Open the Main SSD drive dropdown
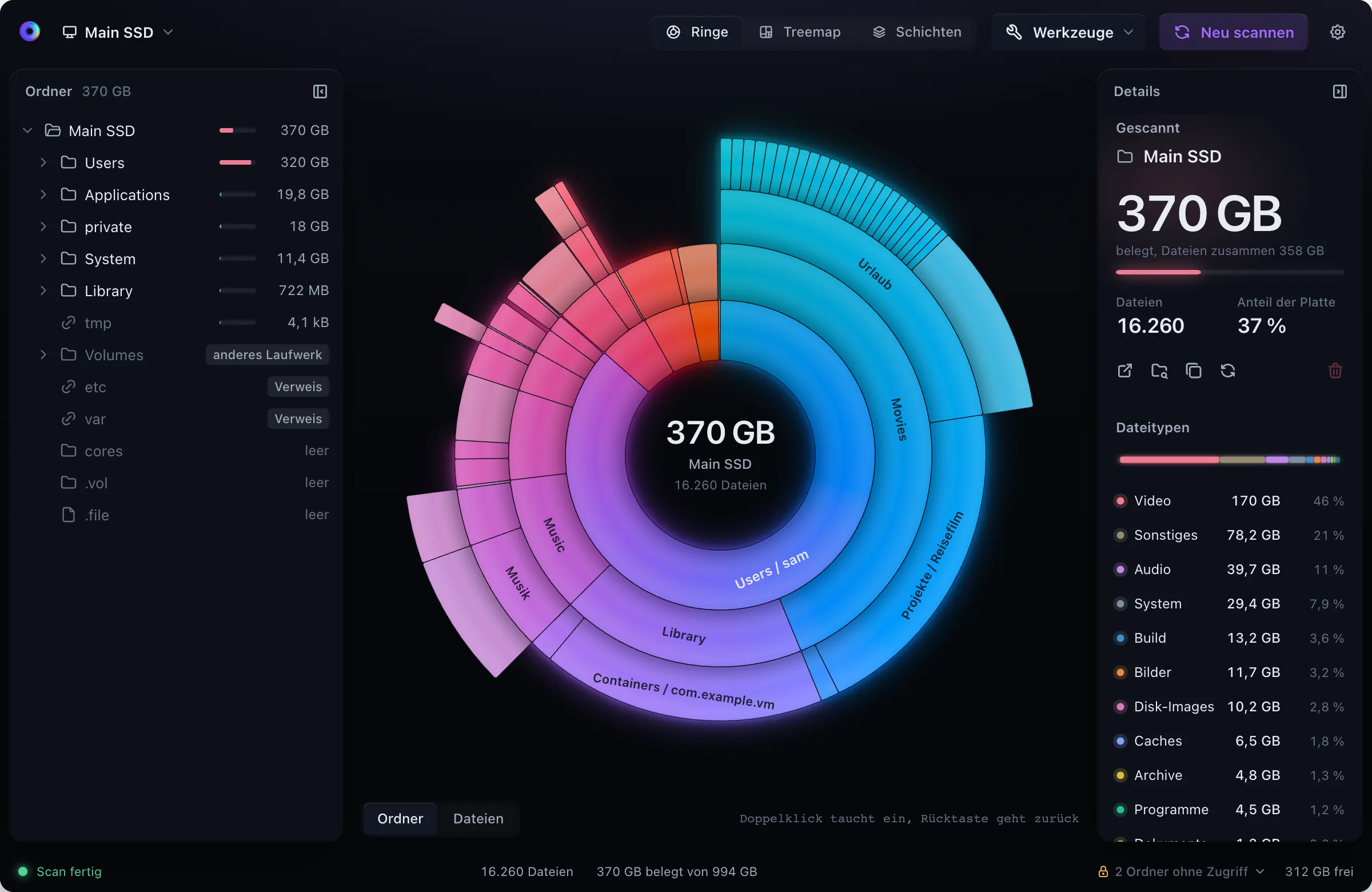This screenshot has width=1372, height=892. coord(118,31)
